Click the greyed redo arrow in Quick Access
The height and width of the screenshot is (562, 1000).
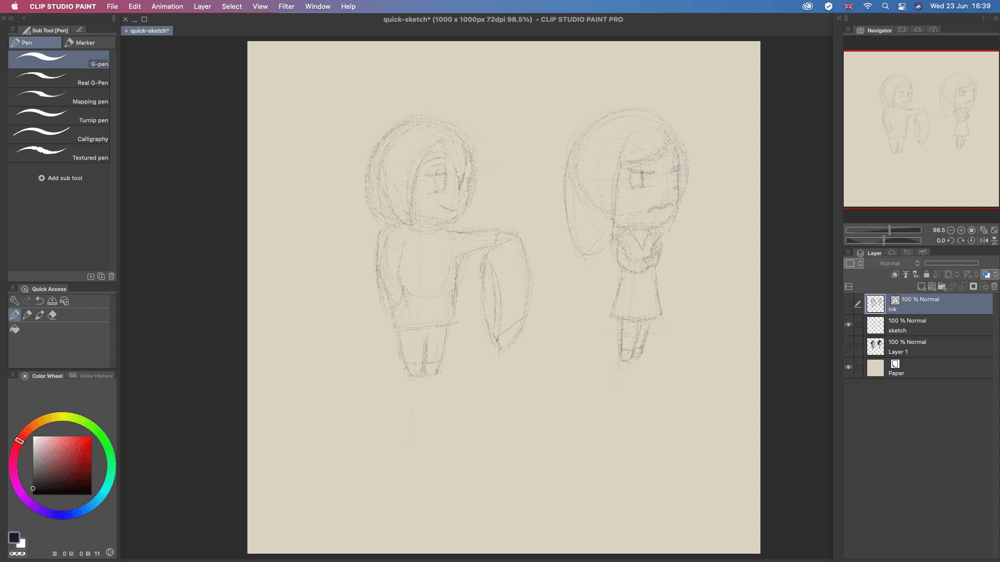[27, 301]
